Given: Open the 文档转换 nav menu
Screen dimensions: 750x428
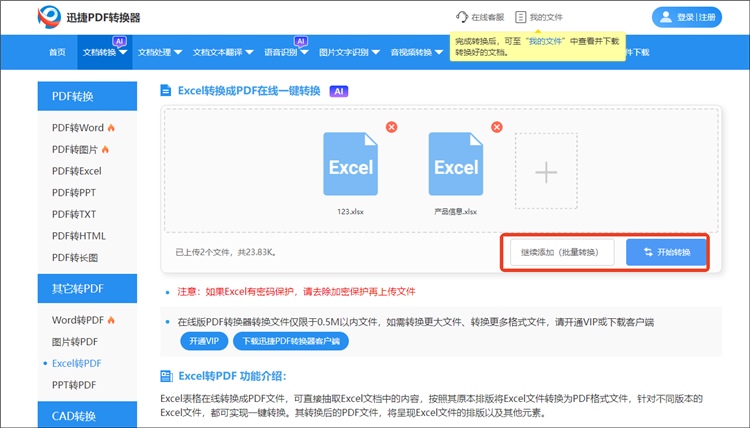Looking at the screenshot, I should (x=105, y=52).
